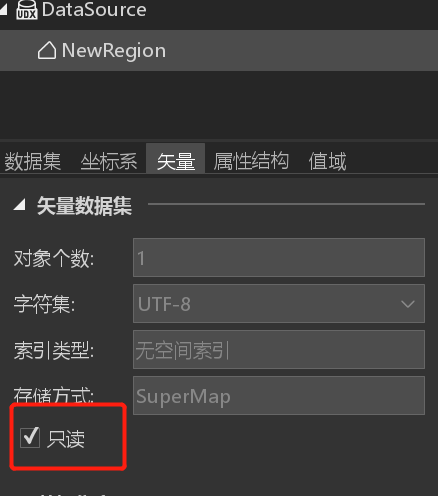
Task: Switch to the 数据集 tab
Action: 33,161
